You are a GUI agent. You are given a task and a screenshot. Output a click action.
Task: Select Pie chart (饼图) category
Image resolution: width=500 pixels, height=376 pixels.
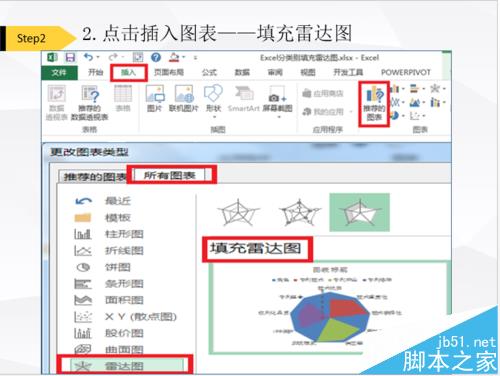pyautogui.click(x=103, y=267)
